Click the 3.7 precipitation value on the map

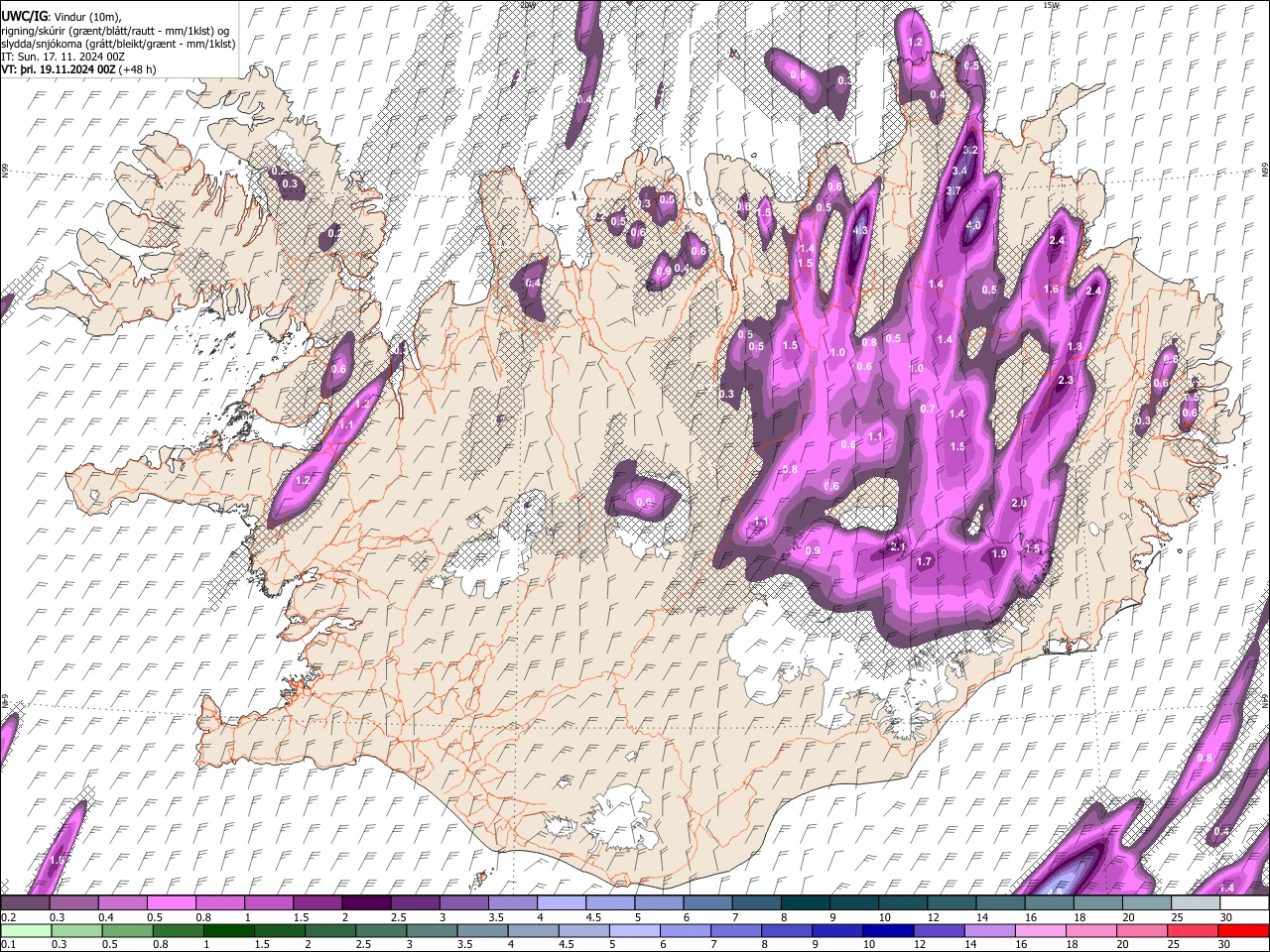(953, 190)
